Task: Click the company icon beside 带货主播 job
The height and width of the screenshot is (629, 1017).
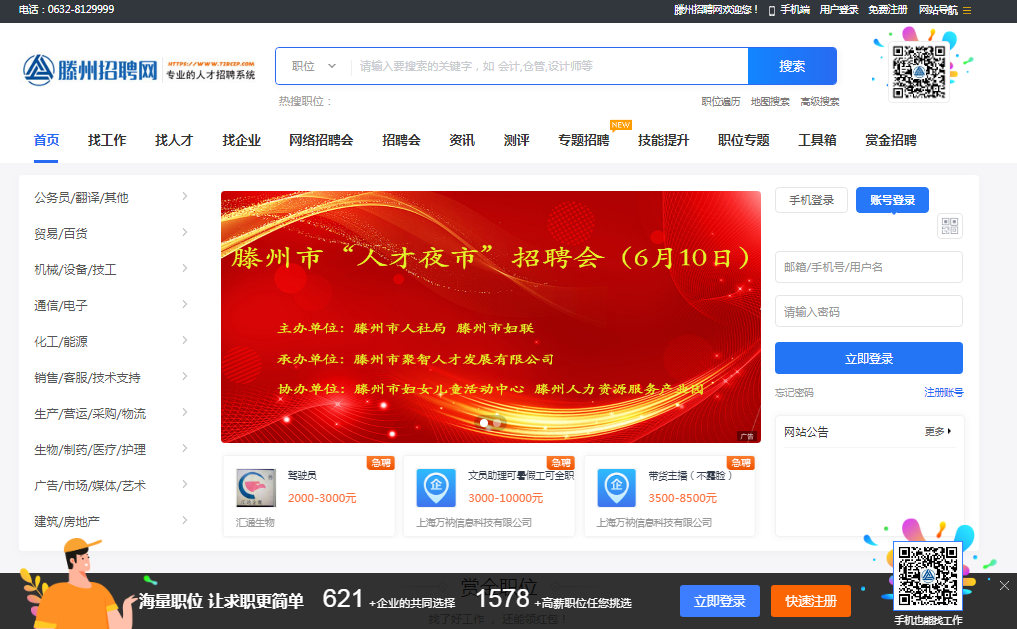Action: (616, 488)
